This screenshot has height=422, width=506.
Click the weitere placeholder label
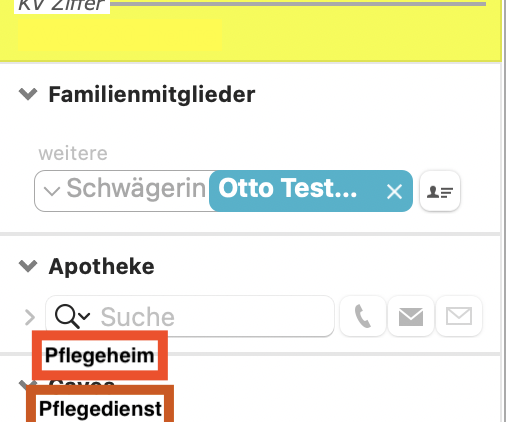[x=73, y=153]
